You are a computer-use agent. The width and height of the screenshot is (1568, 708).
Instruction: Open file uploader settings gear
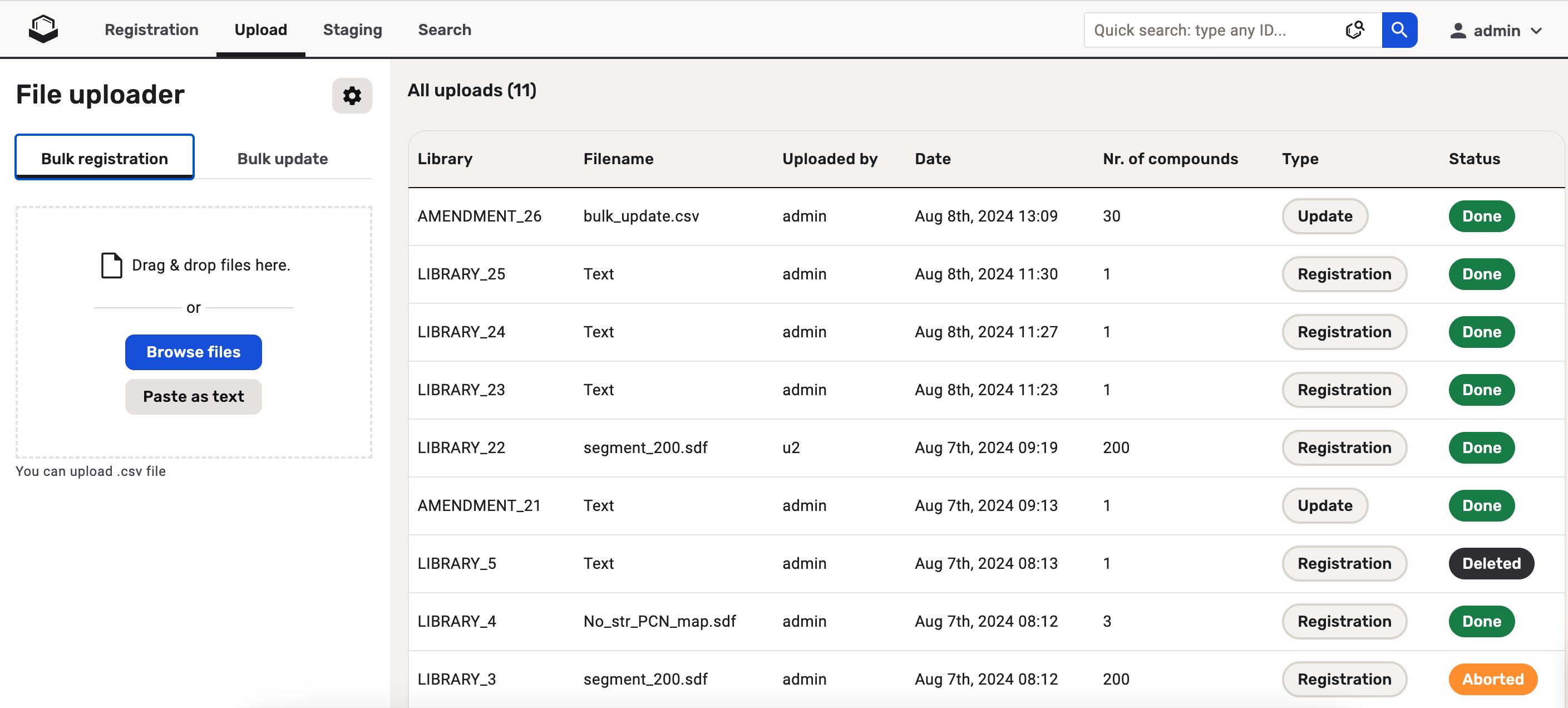coord(352,96)
